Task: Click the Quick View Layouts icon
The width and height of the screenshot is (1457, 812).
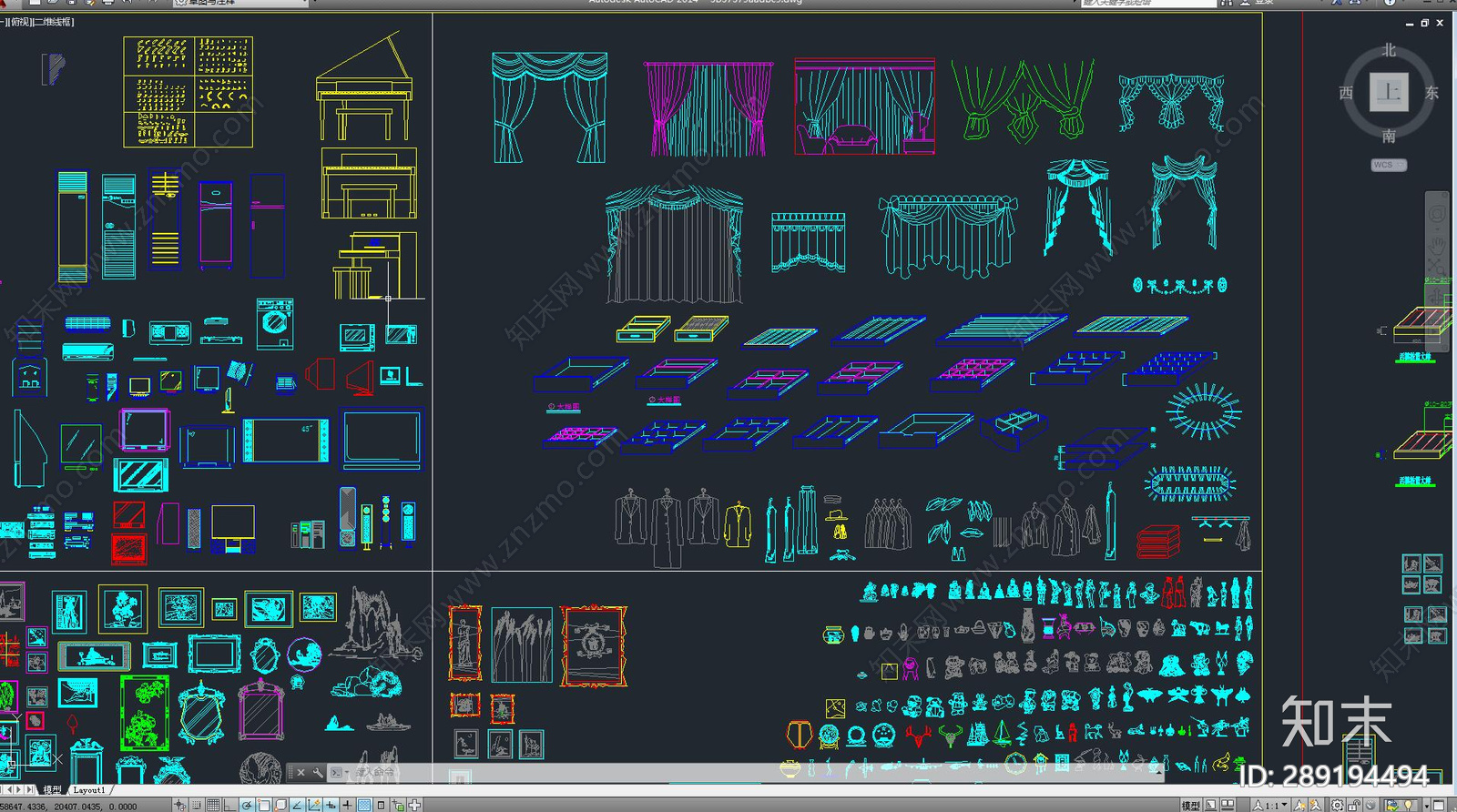Action: [x=1211, y=805]
